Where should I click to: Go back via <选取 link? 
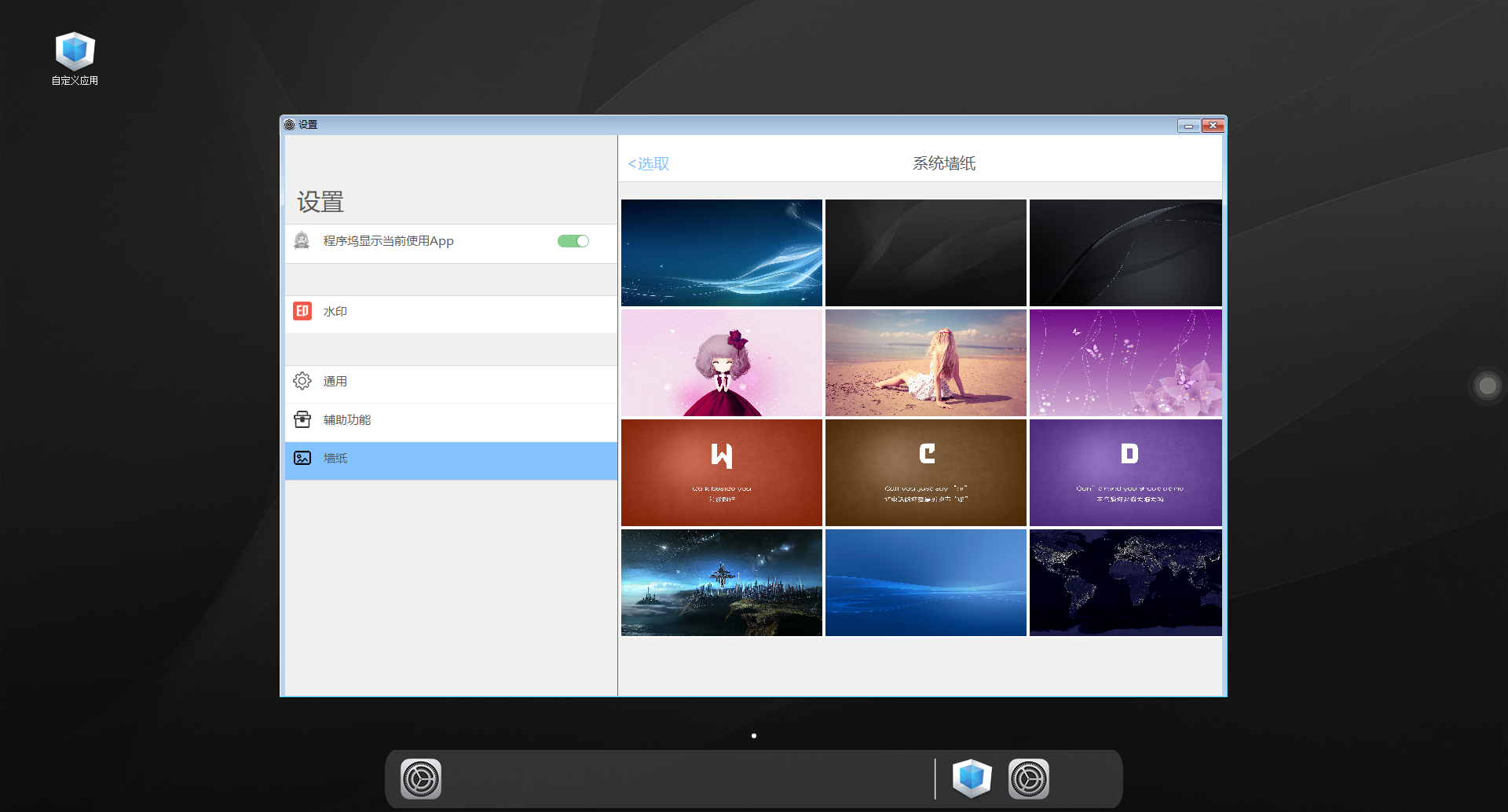point(649,163)
